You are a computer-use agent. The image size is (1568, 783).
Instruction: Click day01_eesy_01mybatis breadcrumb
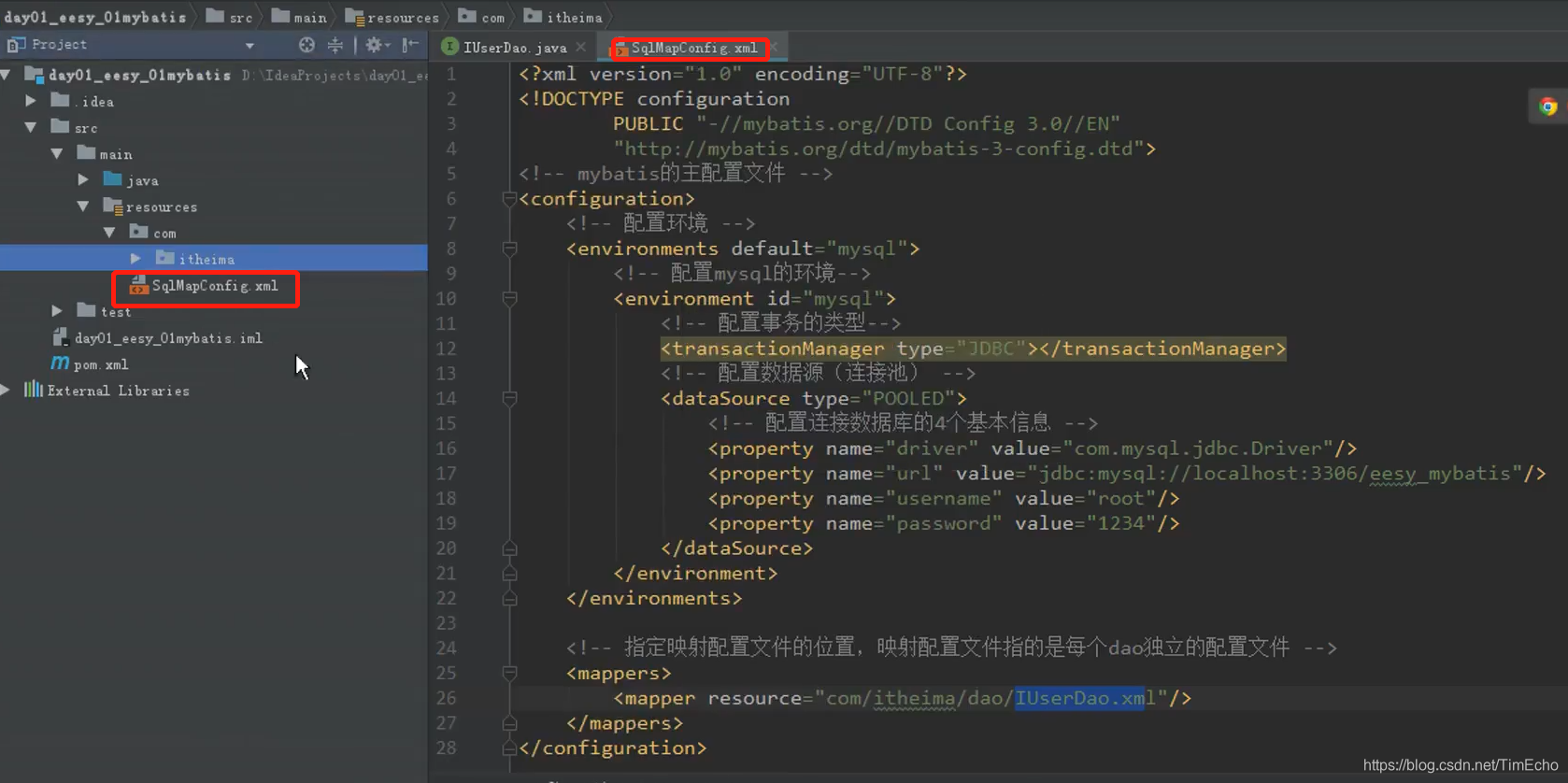[95, 17]
